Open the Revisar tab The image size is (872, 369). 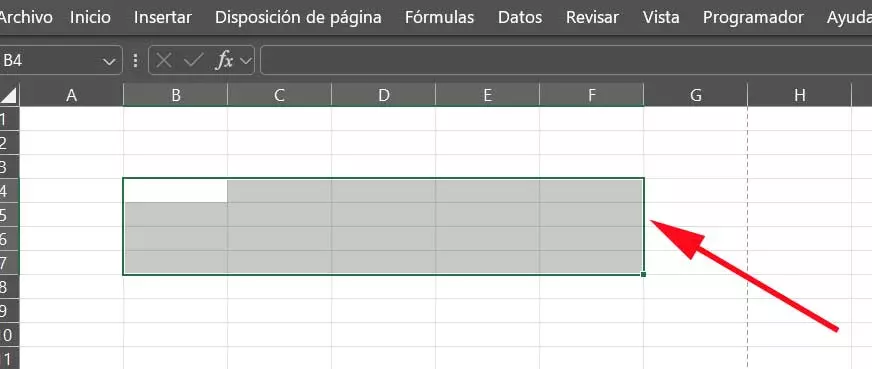(x=592, y=17)
